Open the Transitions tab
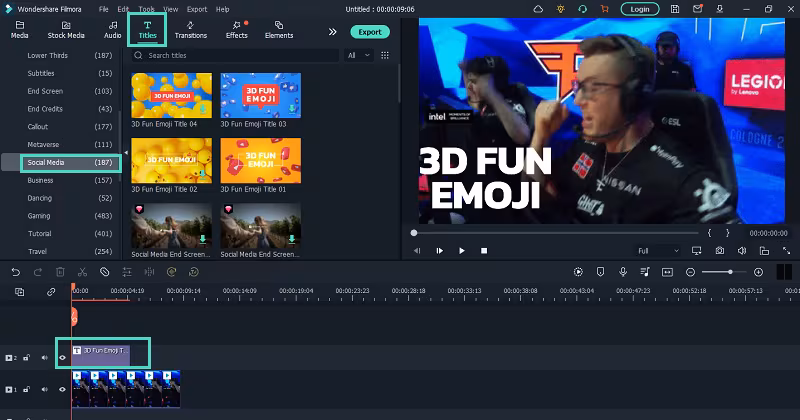 pos(190,30)
